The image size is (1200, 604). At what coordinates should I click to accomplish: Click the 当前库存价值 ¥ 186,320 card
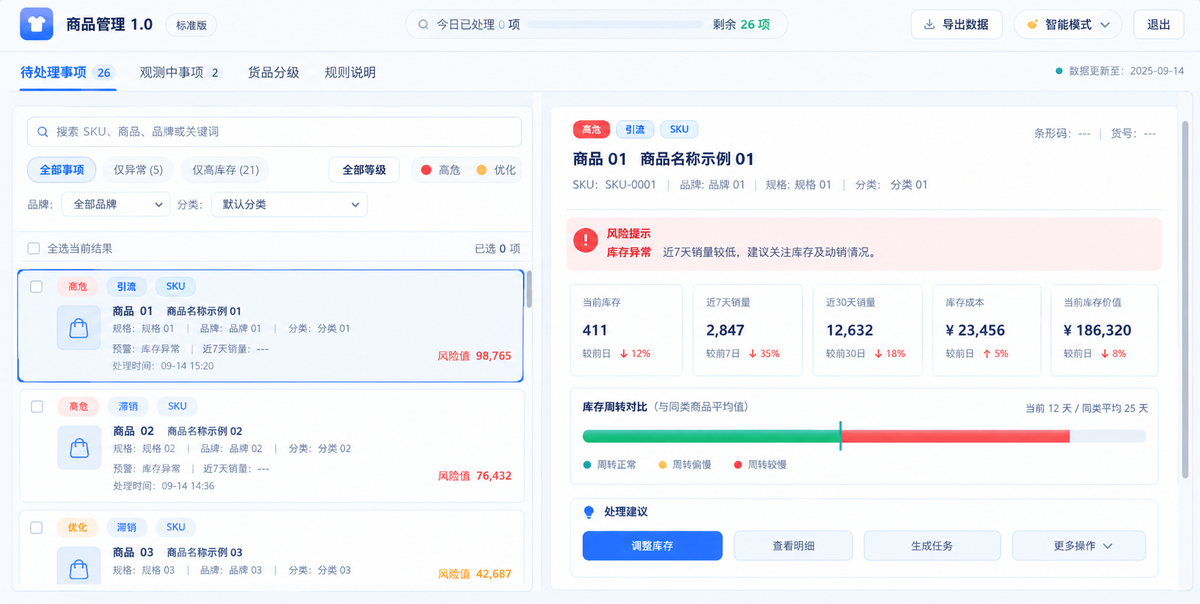1105,329
